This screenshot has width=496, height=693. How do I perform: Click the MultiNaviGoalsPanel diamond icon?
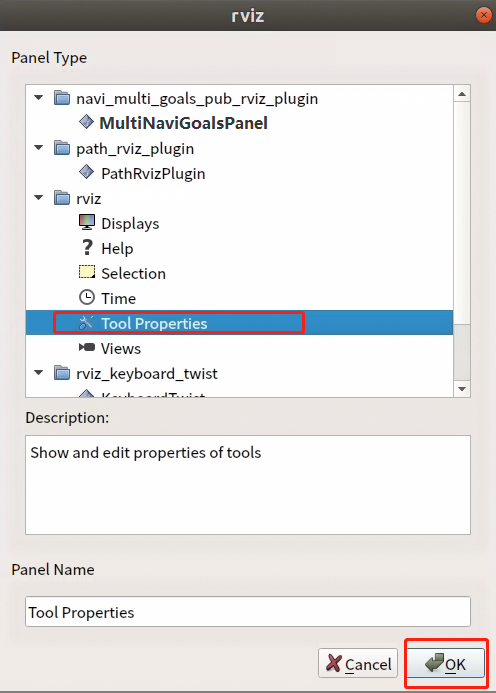(x=86, y=122)
